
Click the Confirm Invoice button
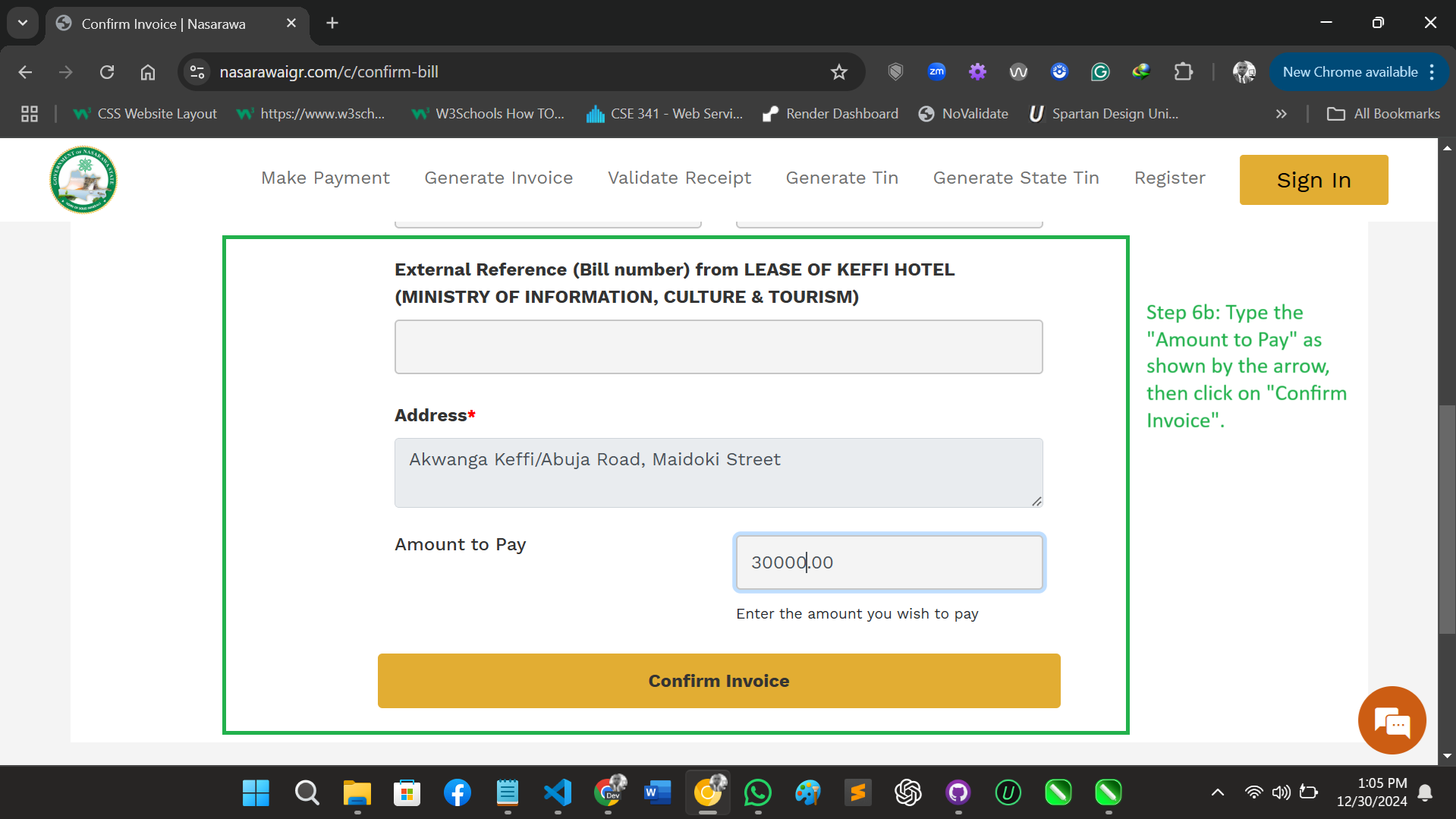click(719, 681)
